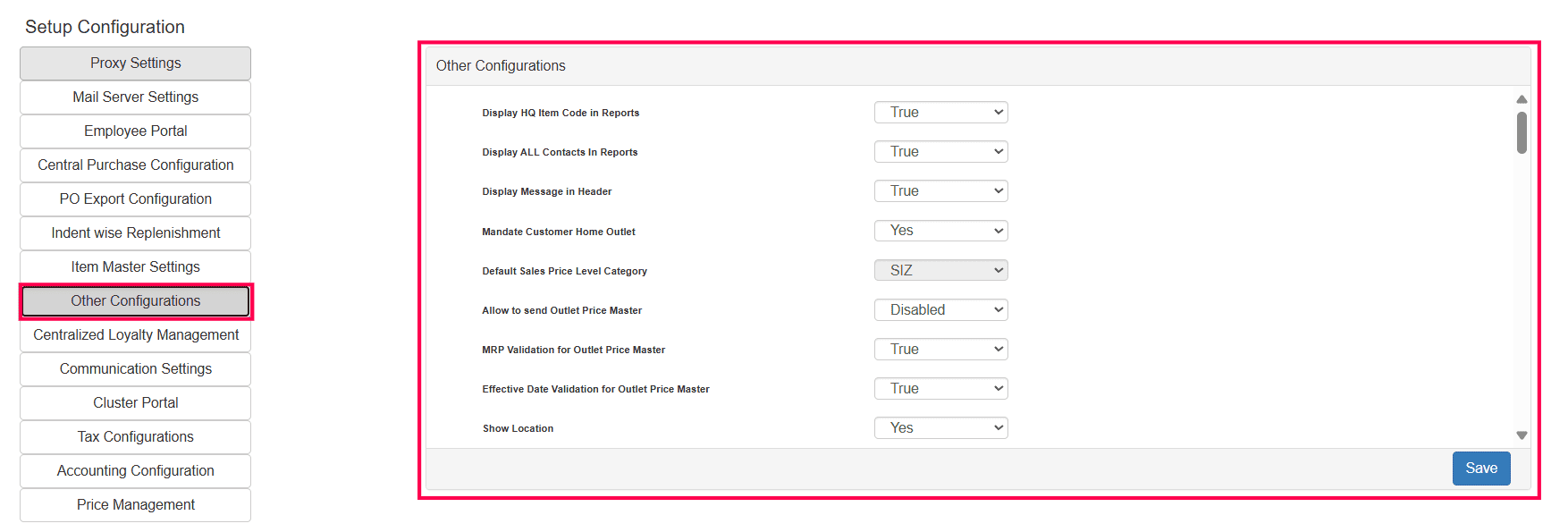Click the scroll up arrow in panel
Viewport: 1568px width, 532px height.
(x=1522, y=99)
